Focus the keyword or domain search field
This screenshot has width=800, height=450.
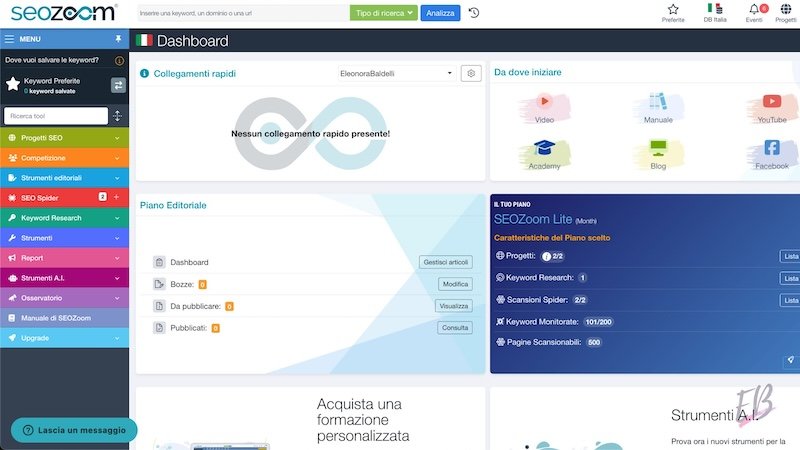click(243, 13)
